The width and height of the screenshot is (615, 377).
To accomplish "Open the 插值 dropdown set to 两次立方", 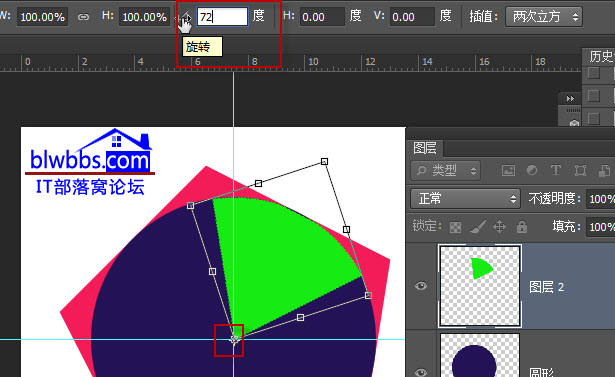I will [x=544, y=17].
